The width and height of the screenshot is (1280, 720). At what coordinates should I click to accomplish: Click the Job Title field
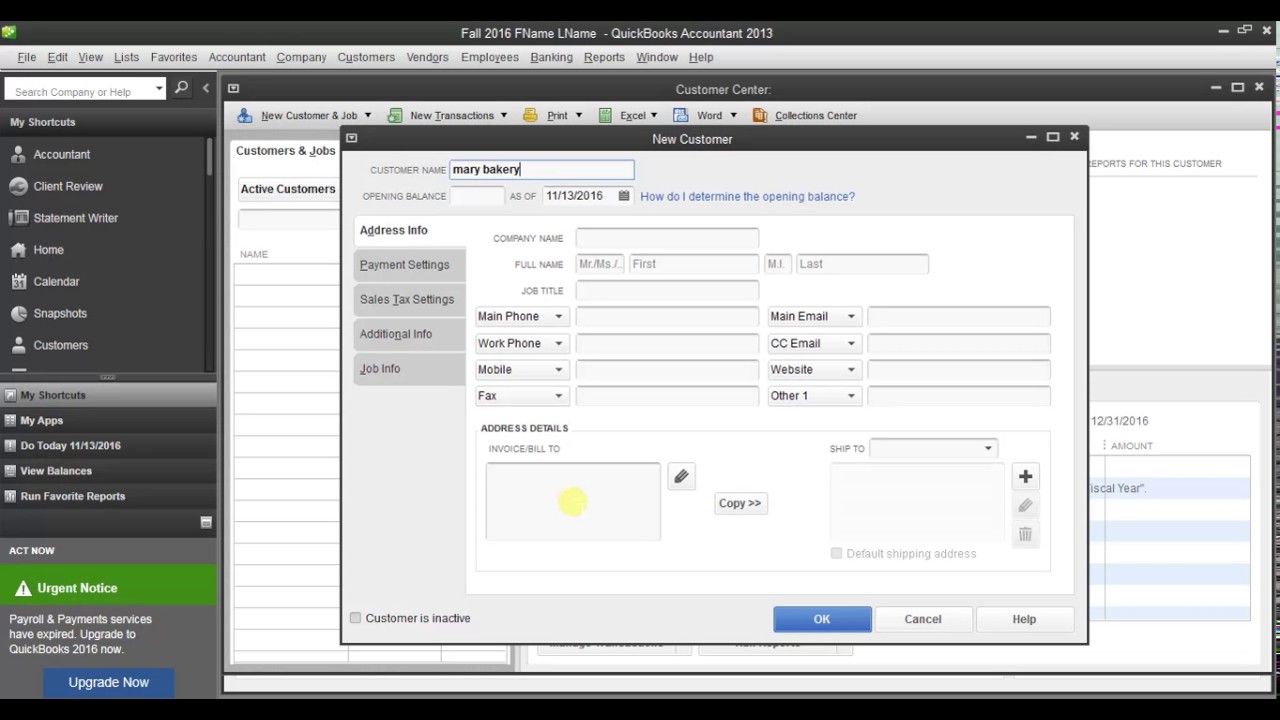coord(667,291)
